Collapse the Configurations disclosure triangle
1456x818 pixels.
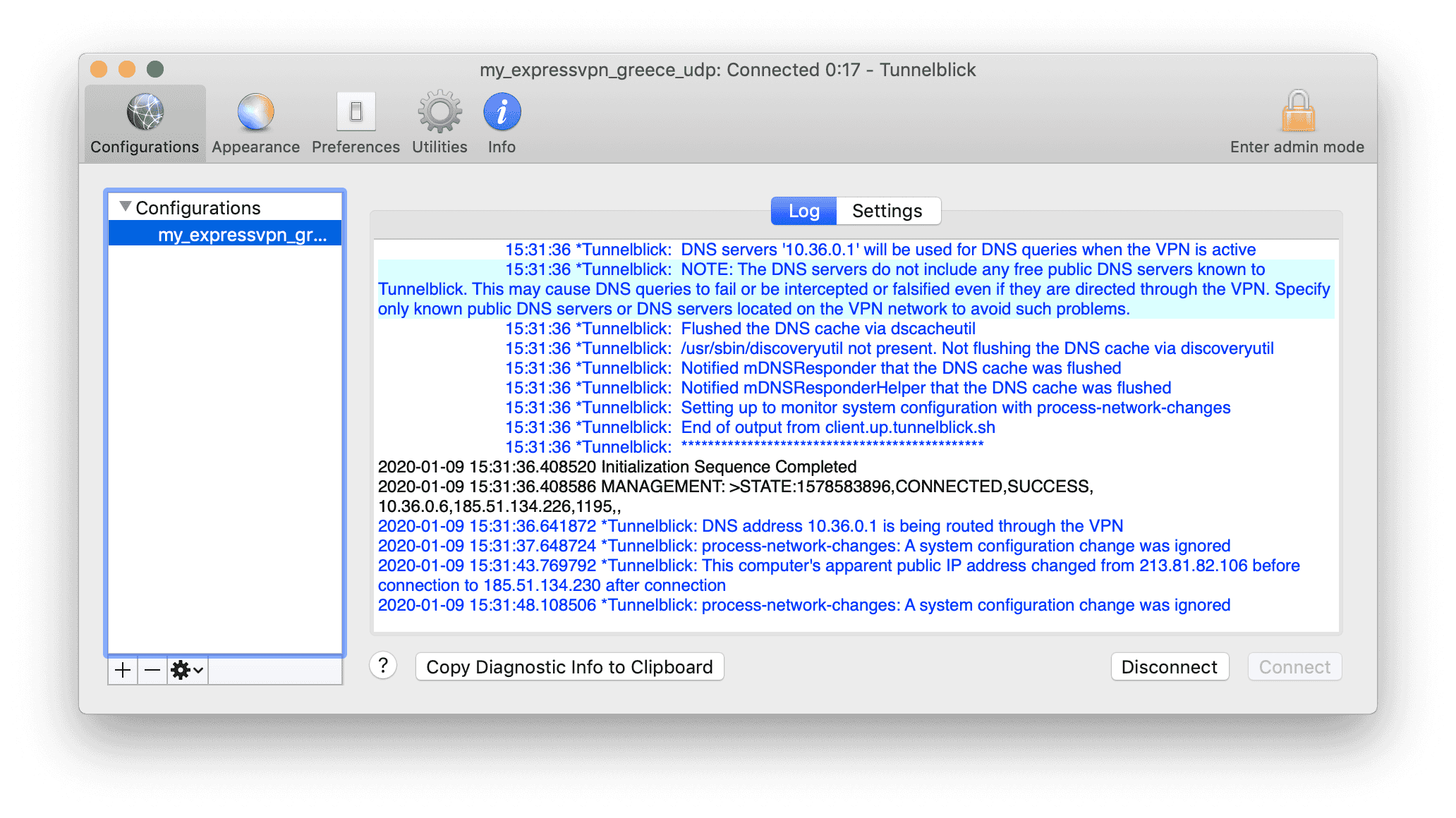(x=126, y=207)
